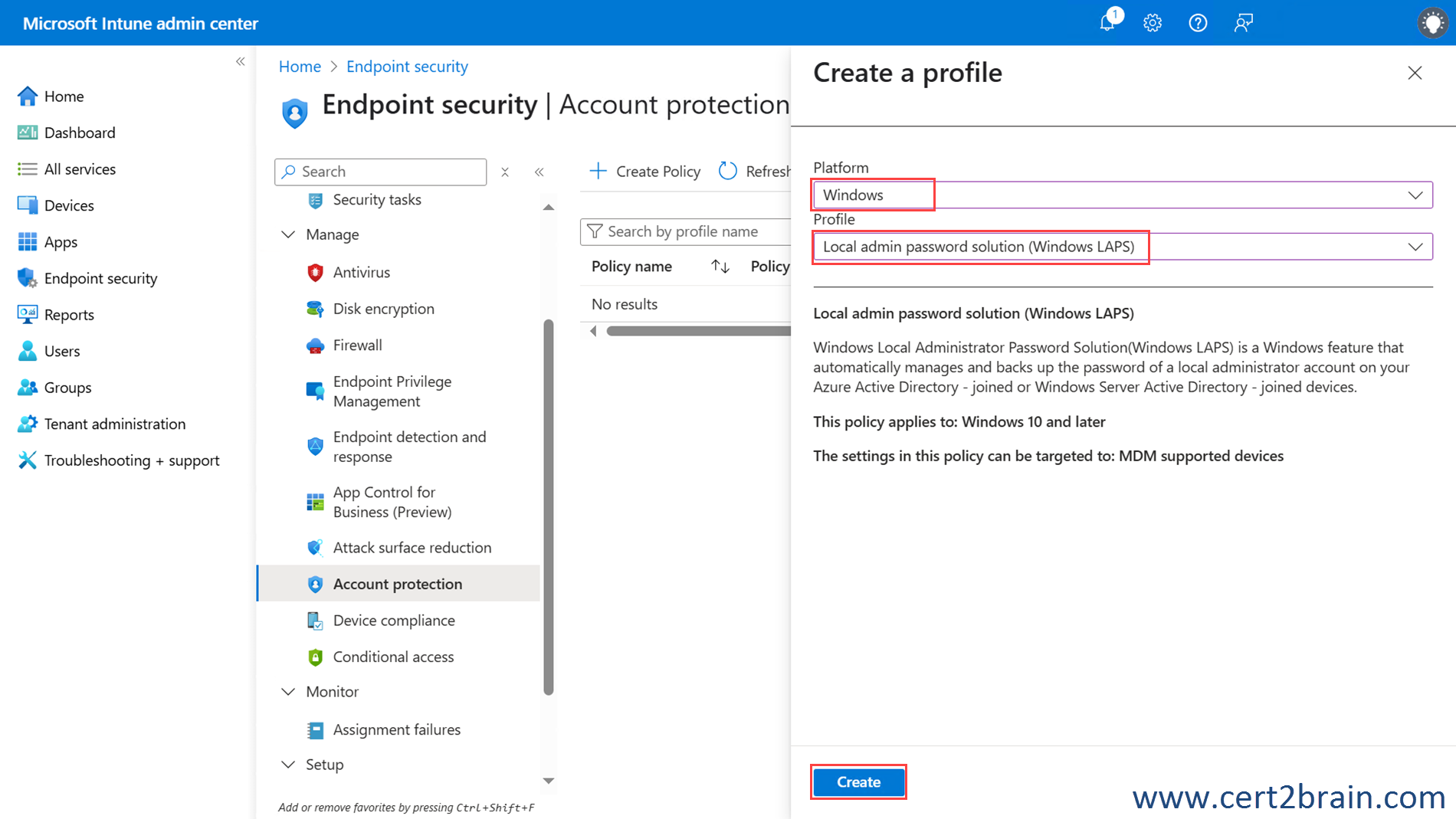Screen dimensions: 1456x819
Task: Open the Profile dropdown showing Windows LAPS
Action: click(x=1123, y=247)
